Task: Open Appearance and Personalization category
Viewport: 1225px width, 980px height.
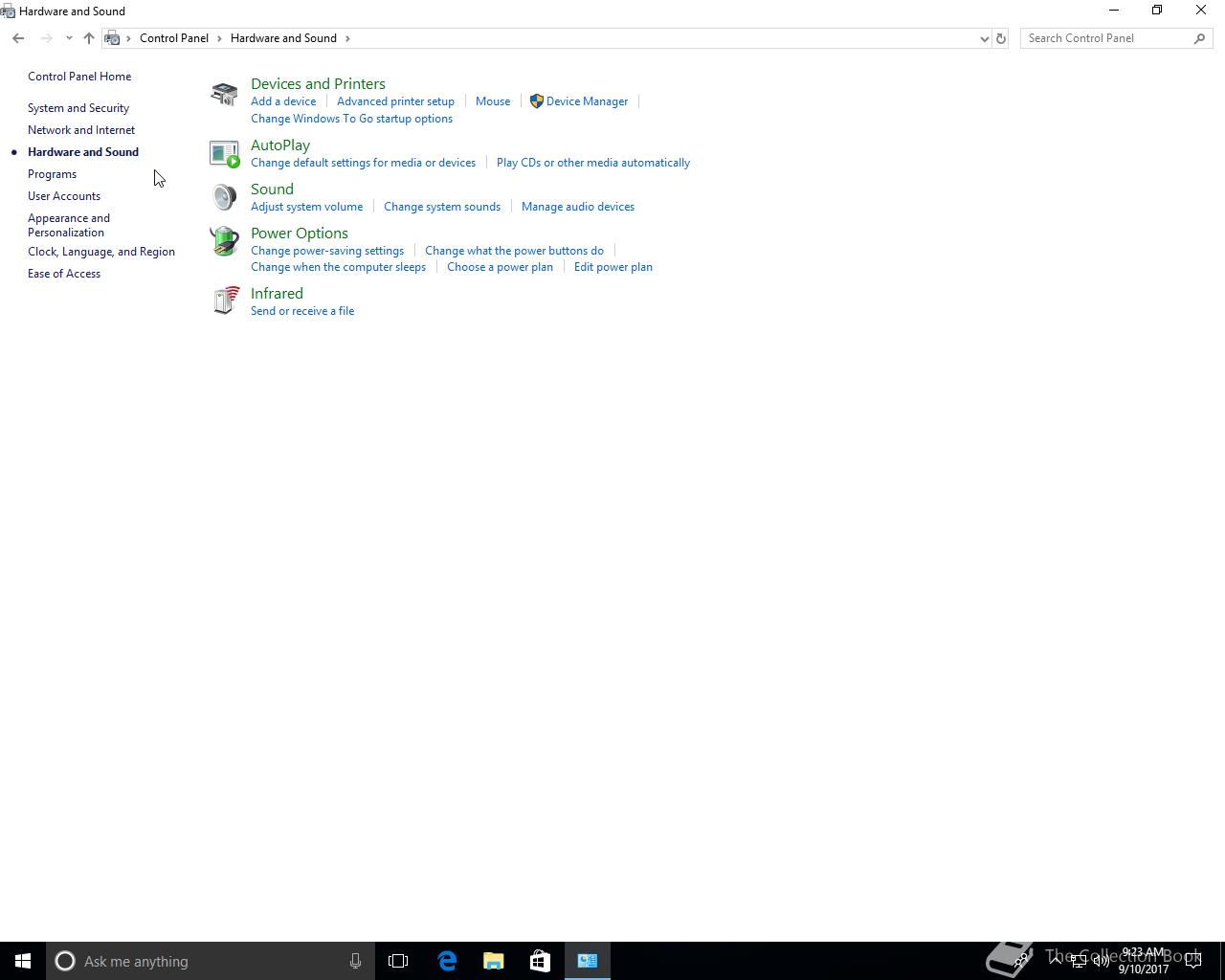Action: pyautogui.click(x=69, y=225)
